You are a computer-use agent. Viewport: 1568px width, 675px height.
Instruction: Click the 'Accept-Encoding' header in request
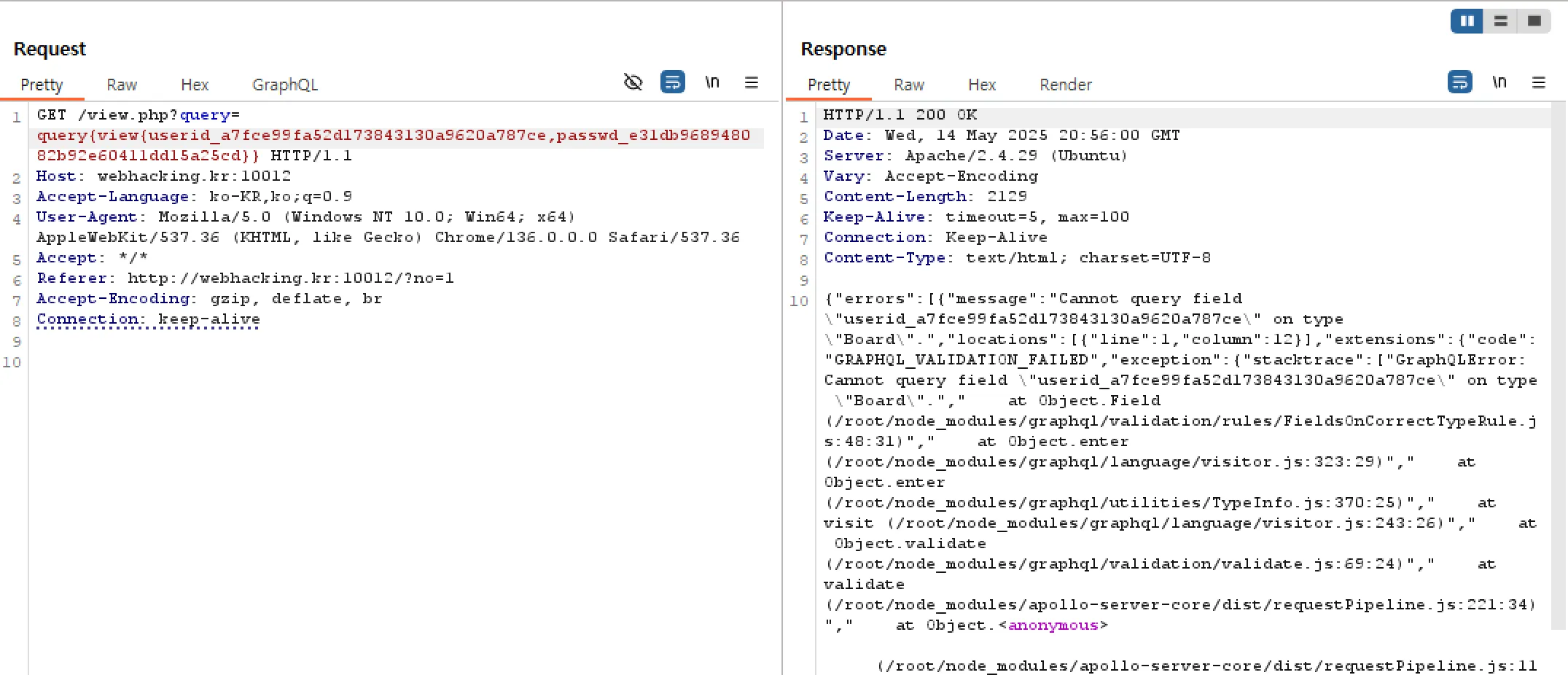pyautogui.click(x=209, y=298)
